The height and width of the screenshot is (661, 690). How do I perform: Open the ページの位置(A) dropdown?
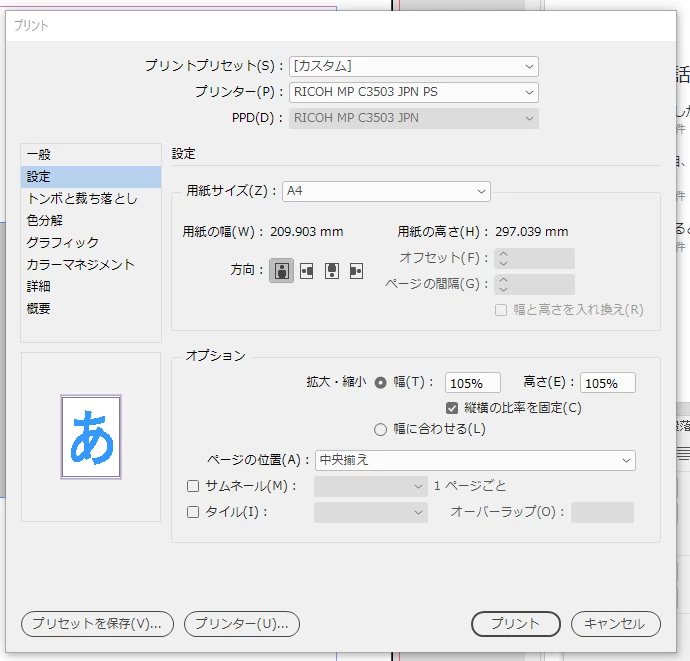pos(475,460)
